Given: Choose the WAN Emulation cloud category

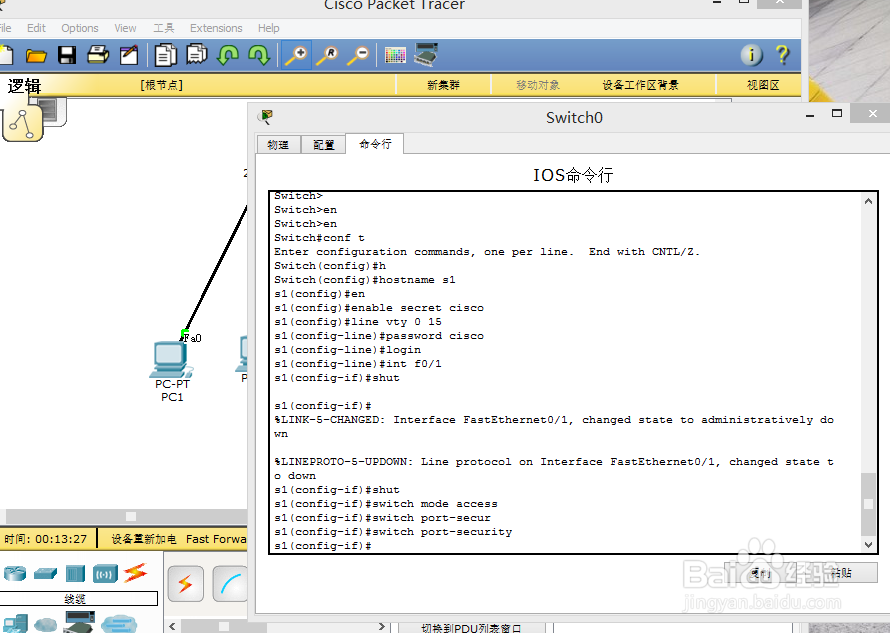Looking at the screenshot, I should click(45, 624).
